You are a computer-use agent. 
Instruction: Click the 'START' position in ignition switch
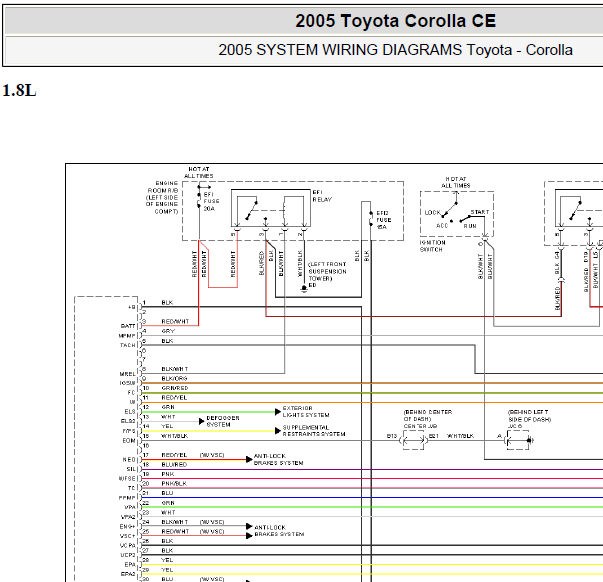coord(480,212)
